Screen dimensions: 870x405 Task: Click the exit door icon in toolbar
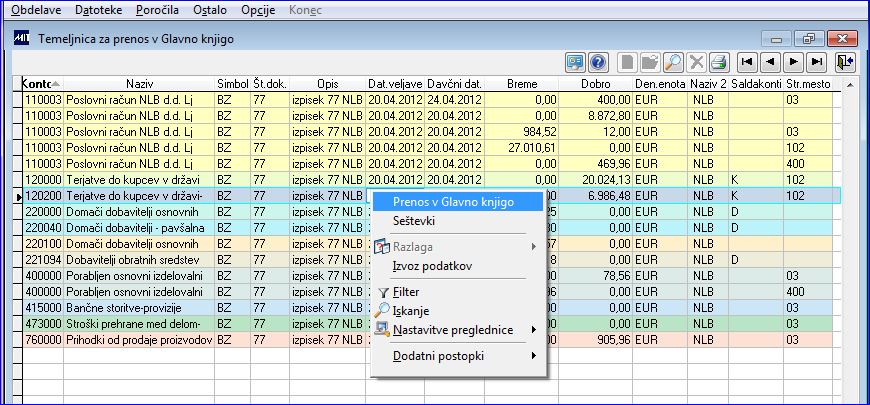pyautogui.click(x=844, y=62)
